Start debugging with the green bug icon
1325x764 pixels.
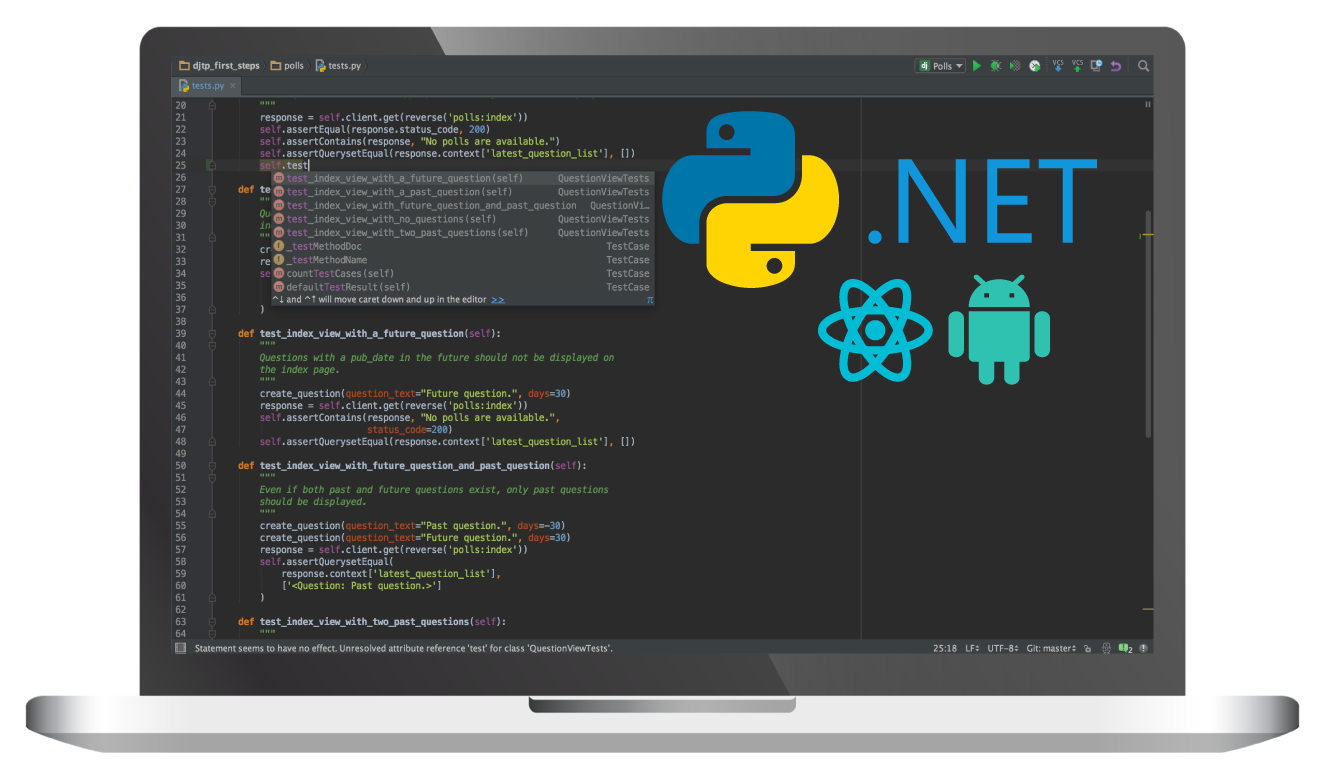click(995, 66)
